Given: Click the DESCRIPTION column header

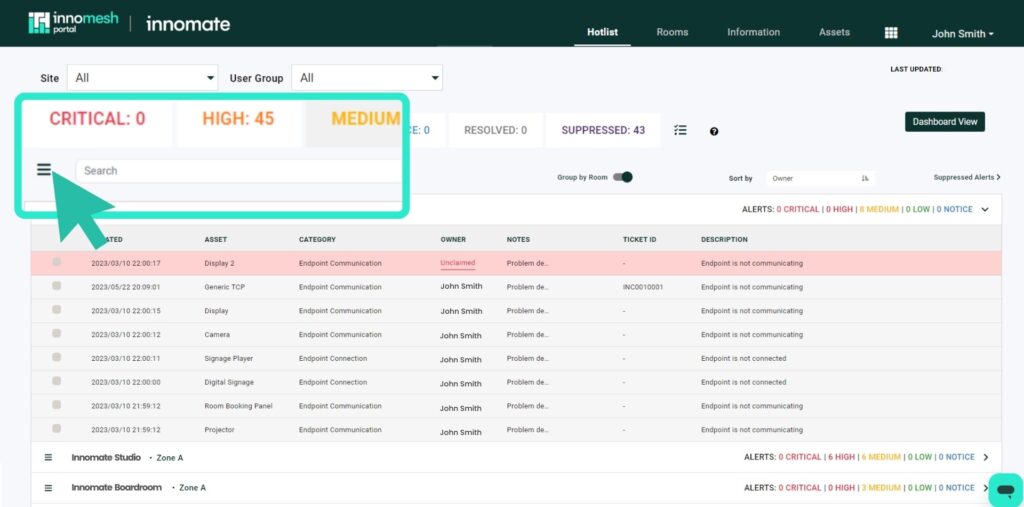Looking at the screenshot, I should coord(724,240).
